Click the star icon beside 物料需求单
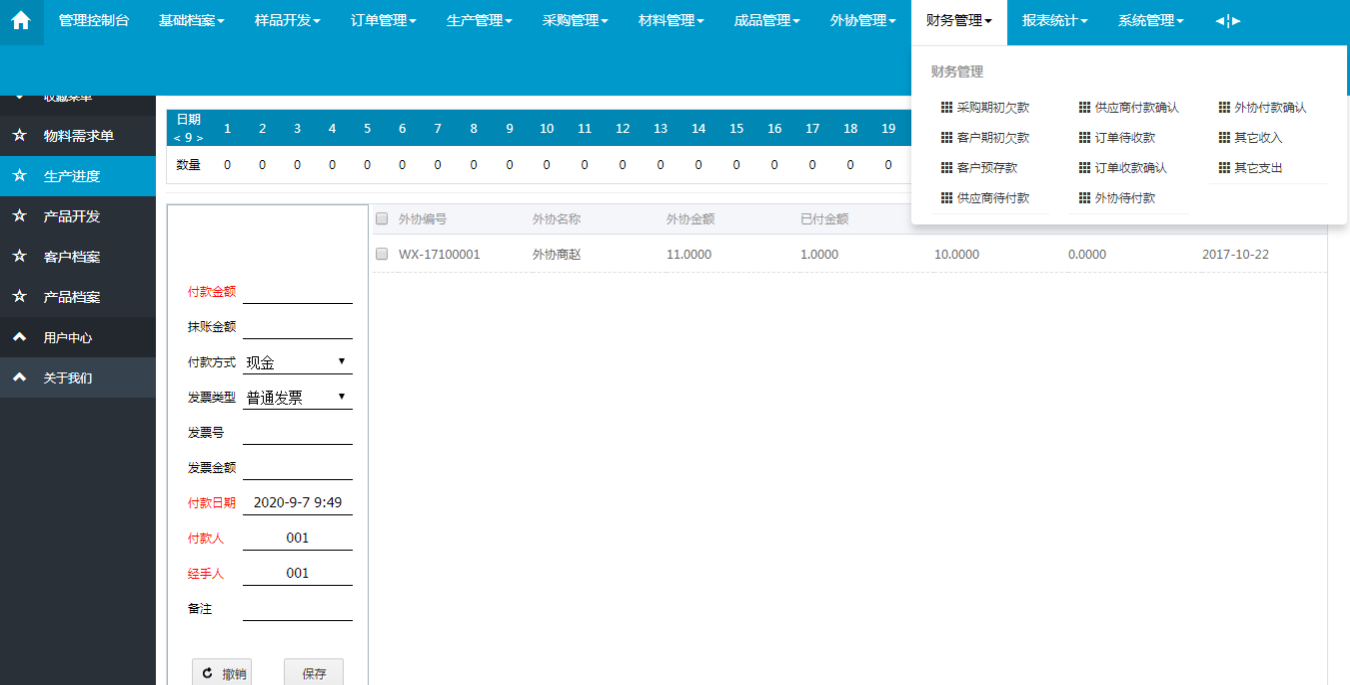1350x685 pixels. point(19,136)
